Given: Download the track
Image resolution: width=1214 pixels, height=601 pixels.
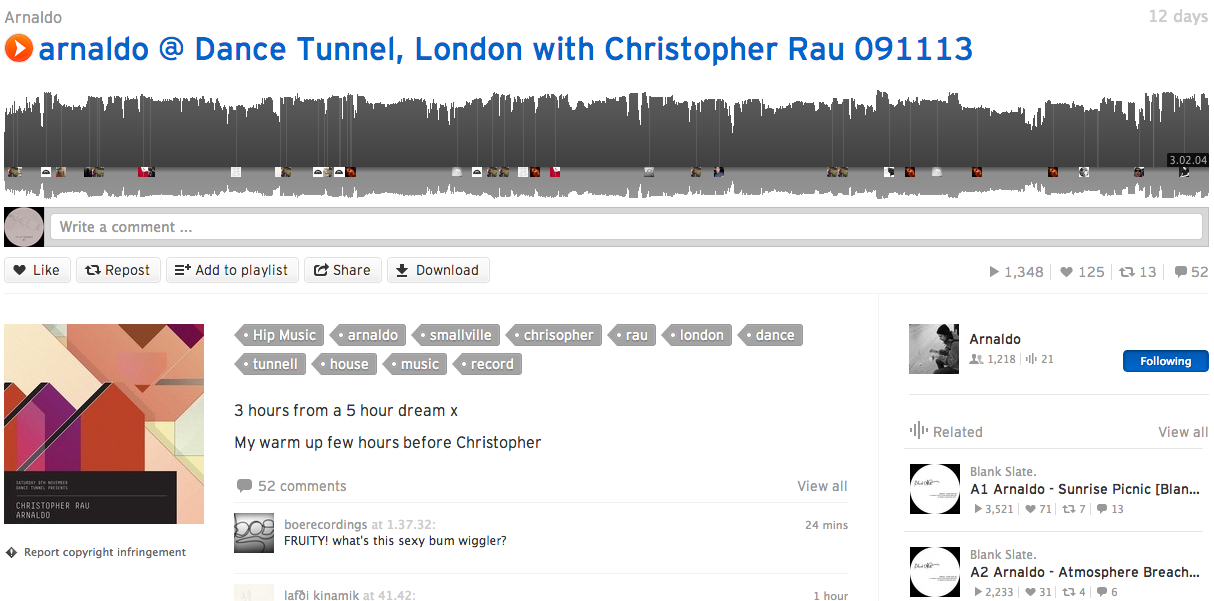Looking at the screenshot, I should [438, 270].
